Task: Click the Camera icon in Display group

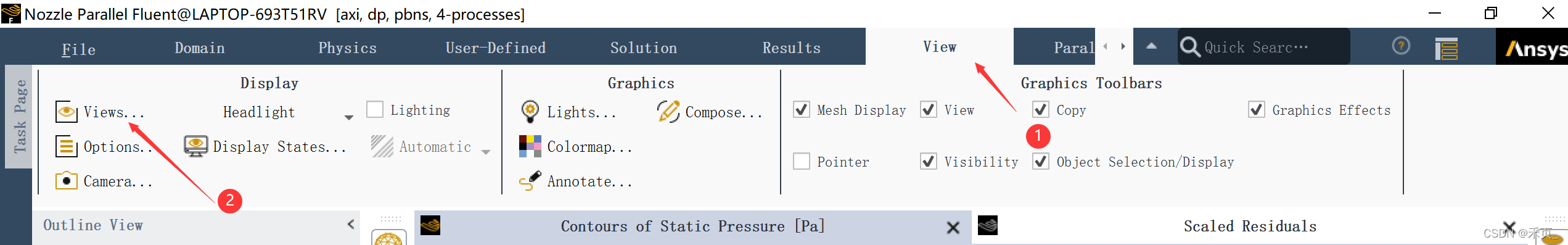Action: [x=66, y=181]
